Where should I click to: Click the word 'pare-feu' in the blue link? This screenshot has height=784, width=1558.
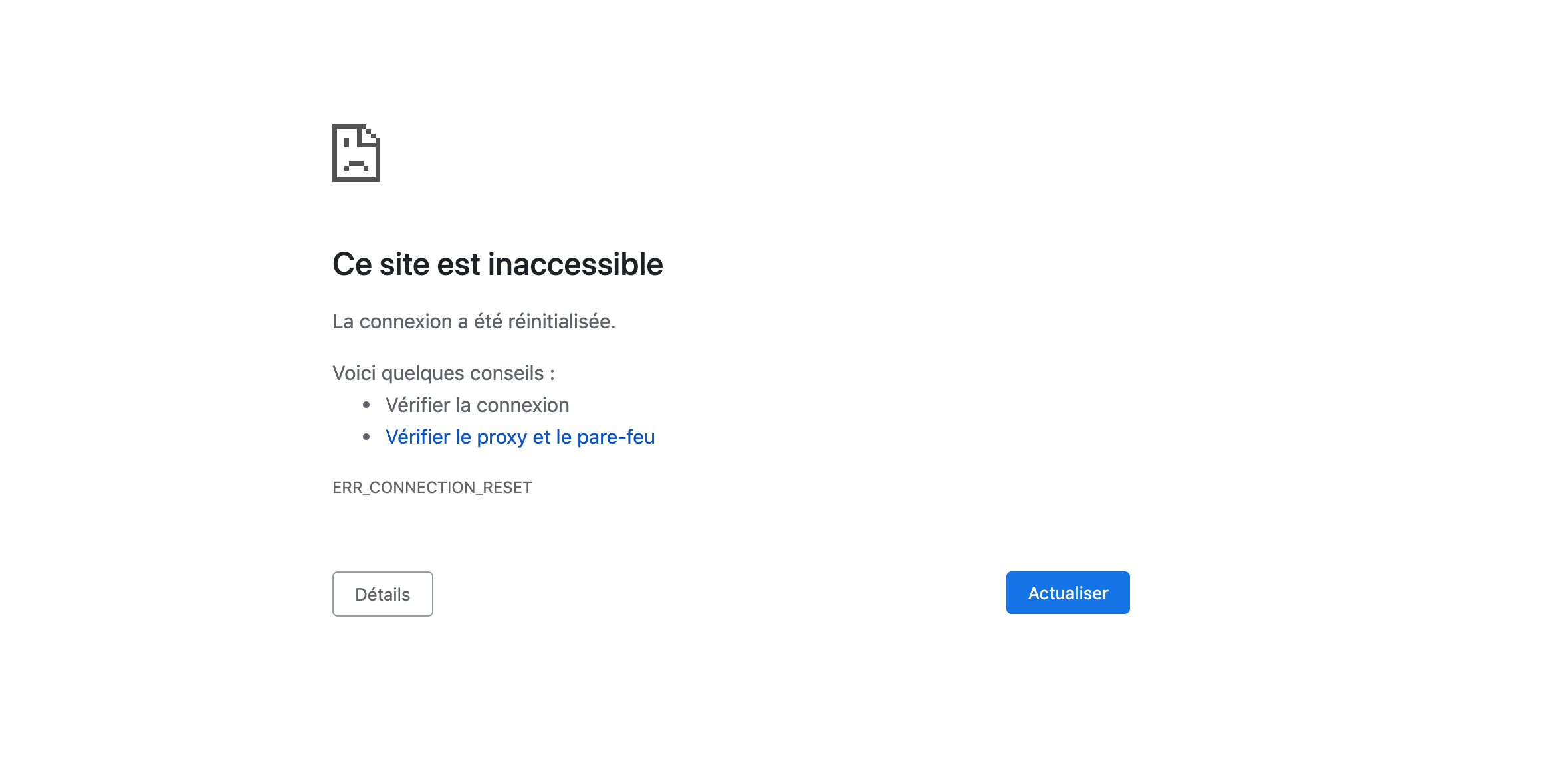coord(616,437)
